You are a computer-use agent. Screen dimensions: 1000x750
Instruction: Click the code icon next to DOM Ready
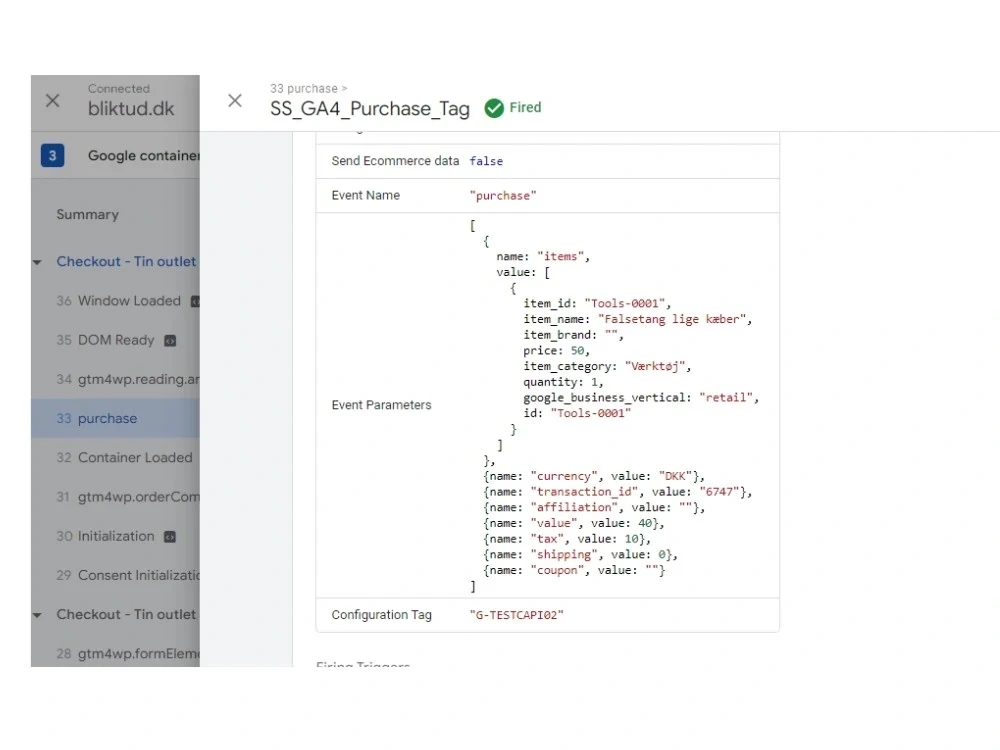click(170, 341)
